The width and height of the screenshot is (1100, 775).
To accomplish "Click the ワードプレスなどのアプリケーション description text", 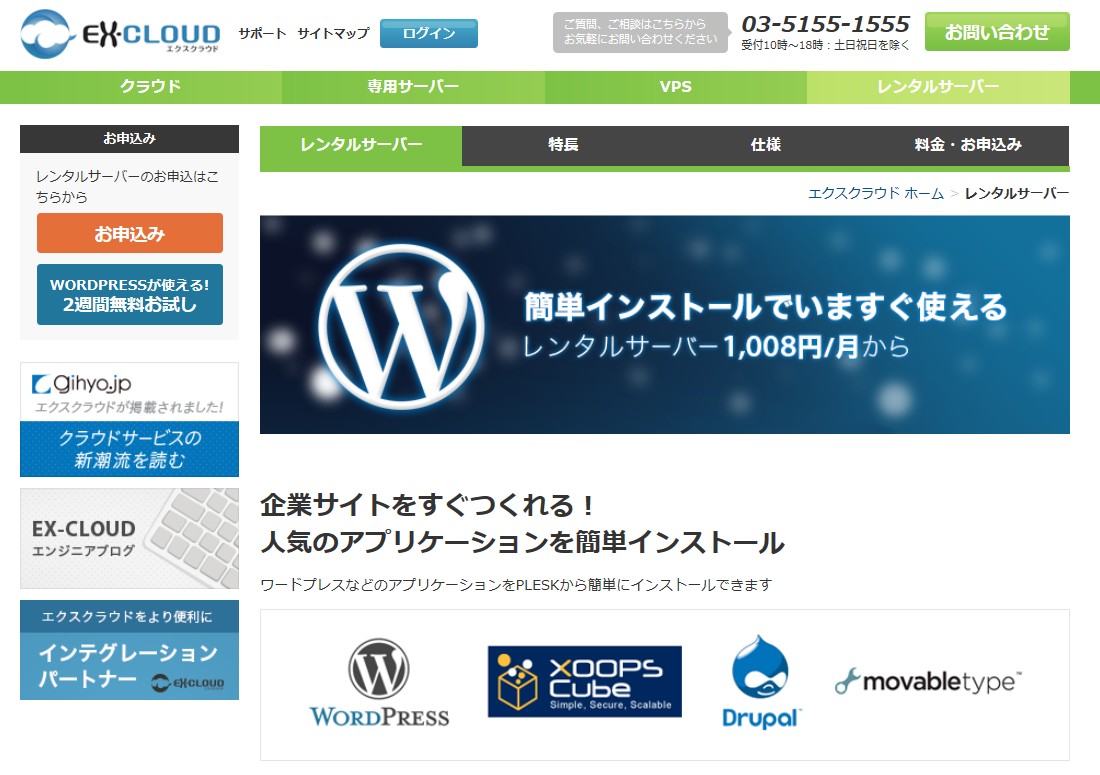I will [516, 585].
